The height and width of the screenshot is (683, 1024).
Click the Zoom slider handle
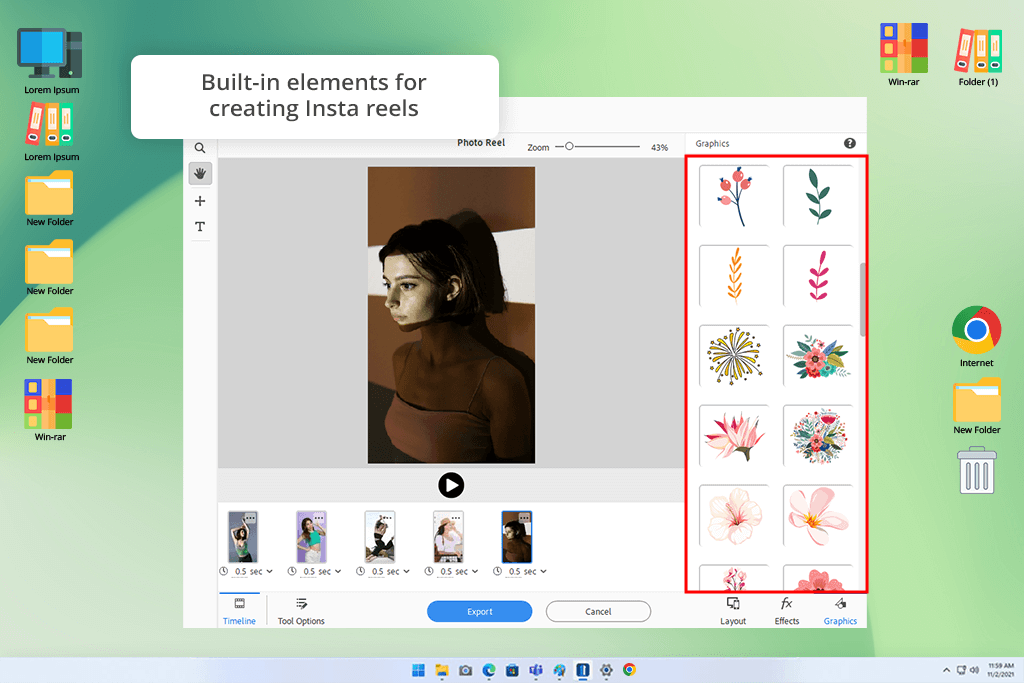[569, 146]
